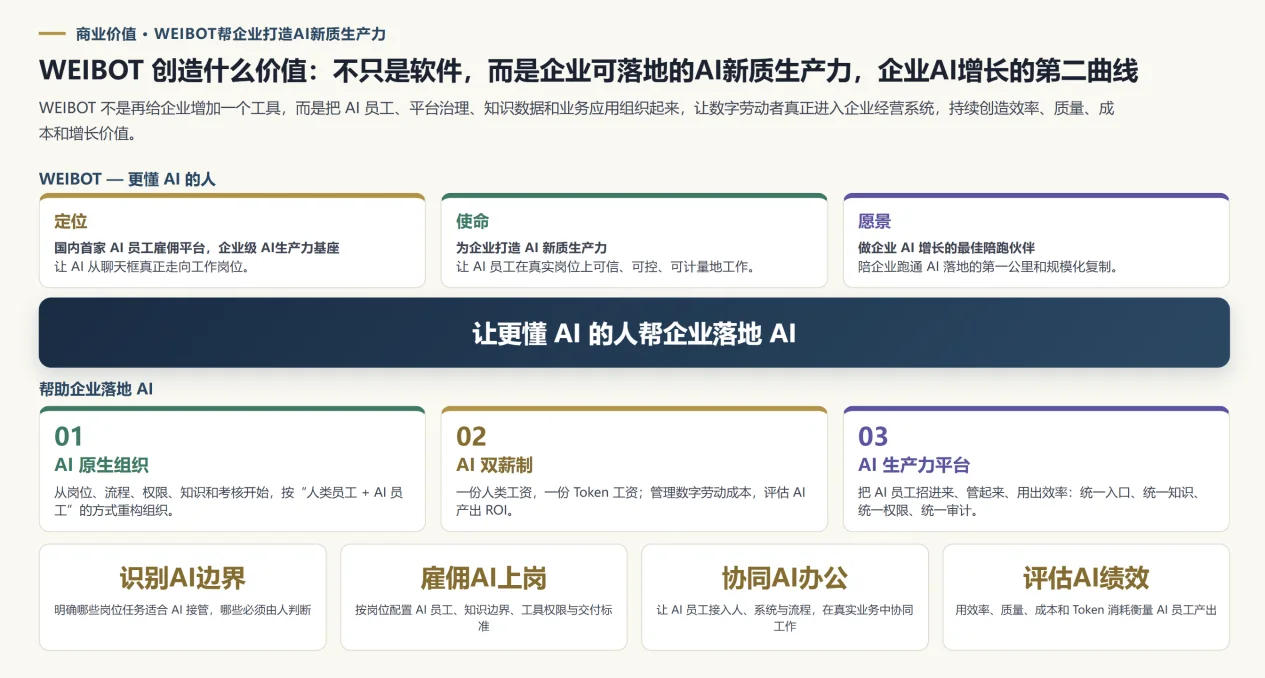This screenshot has width=1265, height=678.
Task: Select the AI 原生组织 heading
Action: click(101, 465)
